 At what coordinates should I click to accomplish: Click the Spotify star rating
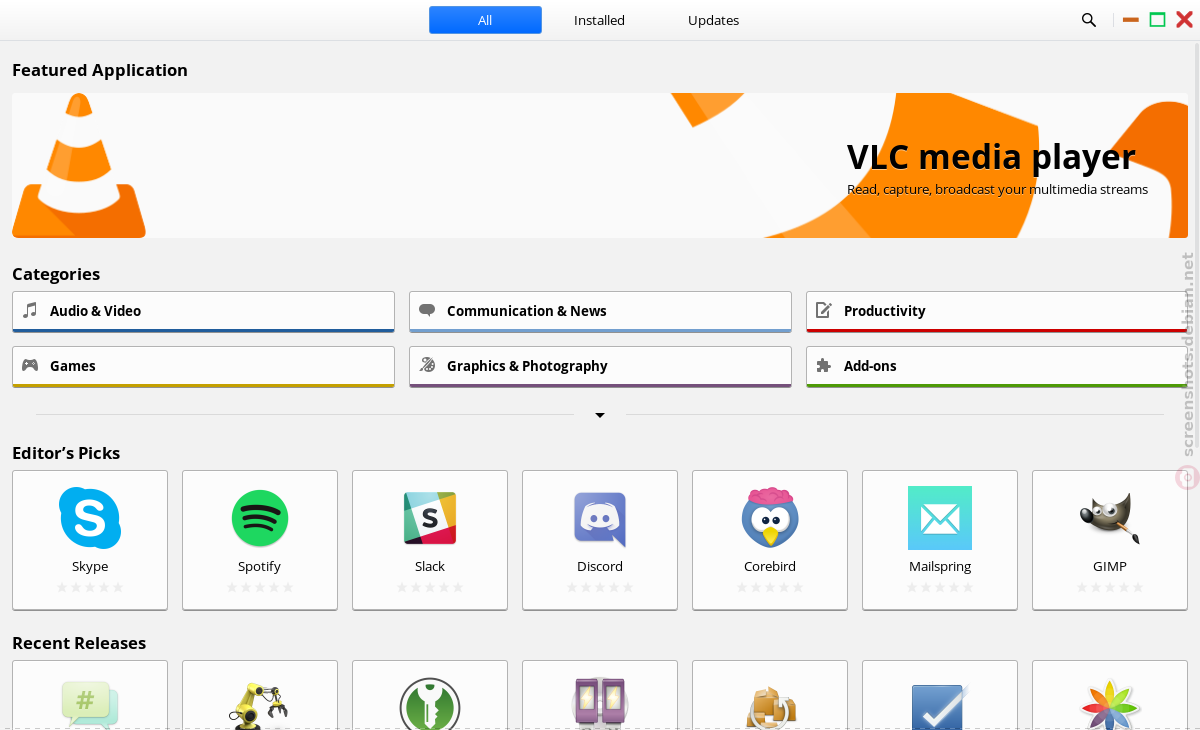pos(260,588)
